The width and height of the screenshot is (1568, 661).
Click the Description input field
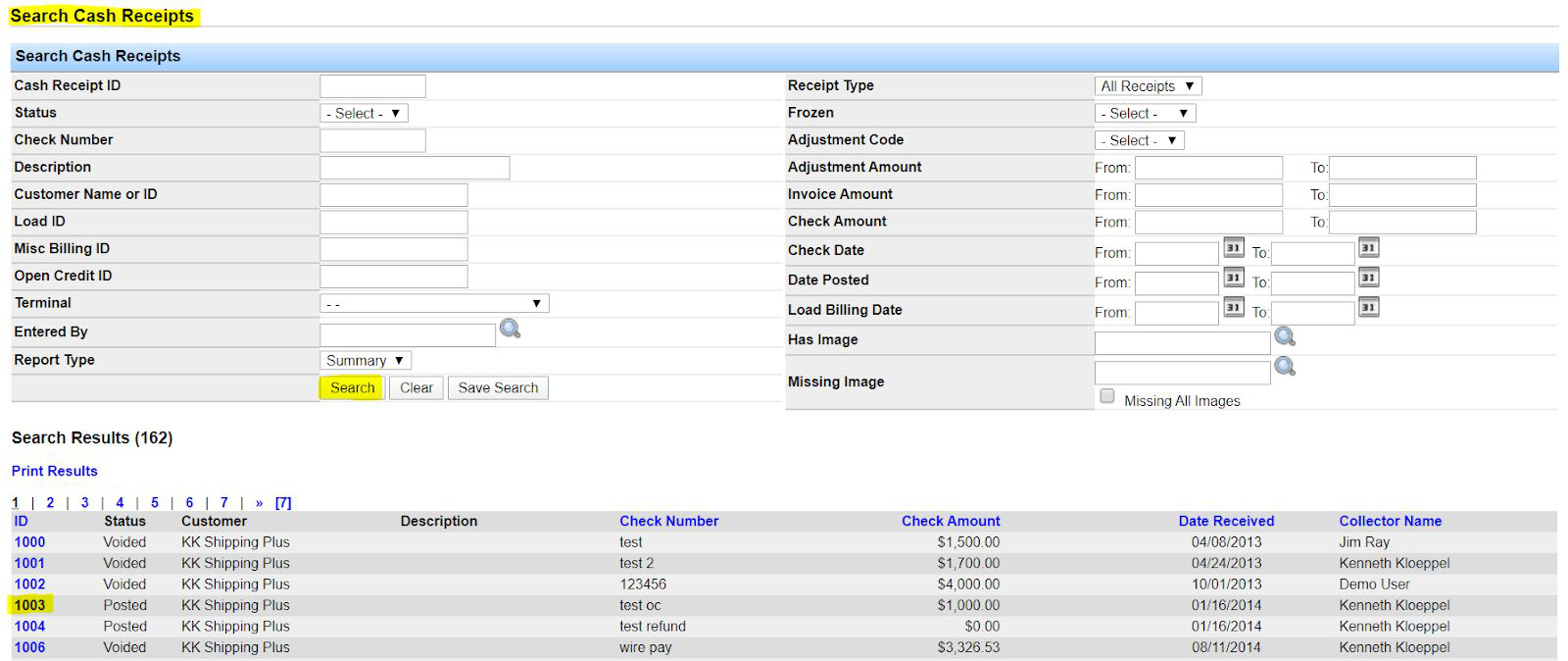(415, 168)
